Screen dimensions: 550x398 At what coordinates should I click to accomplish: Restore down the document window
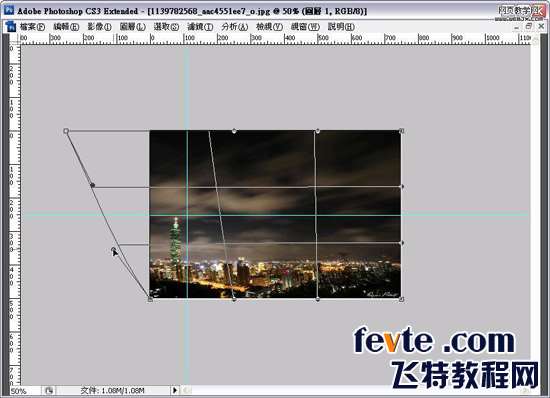coord(529,26)
